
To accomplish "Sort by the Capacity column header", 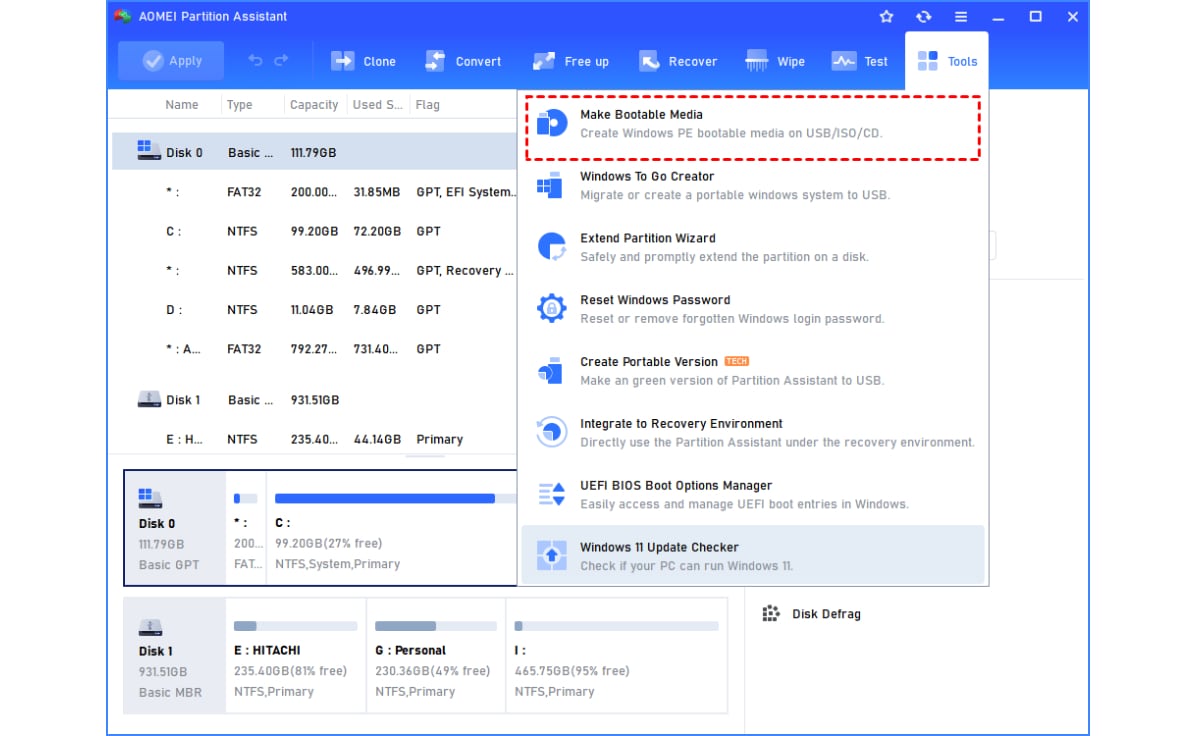I will click(x=313, y=104).
